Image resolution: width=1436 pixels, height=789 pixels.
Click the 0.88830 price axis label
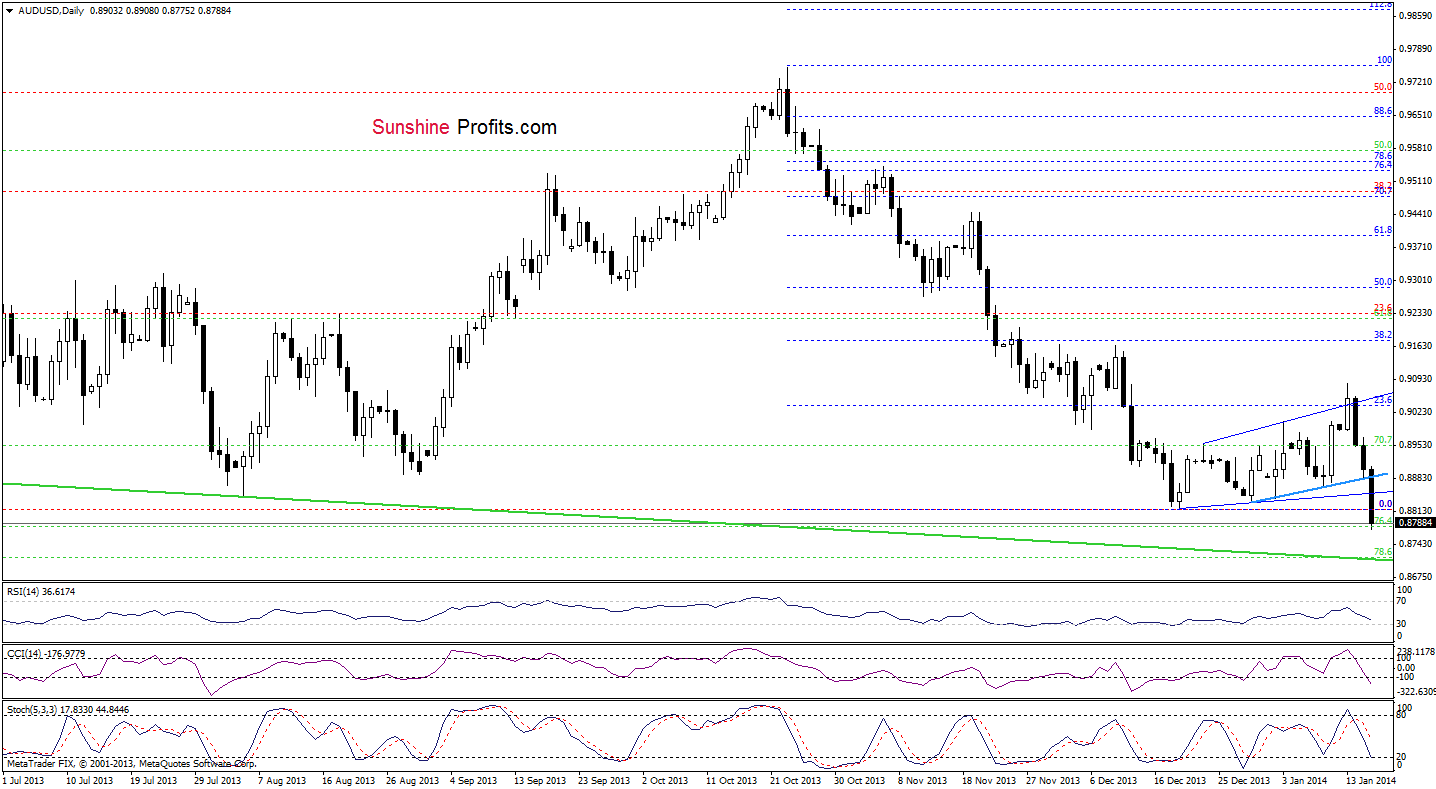pos(1417,478)
